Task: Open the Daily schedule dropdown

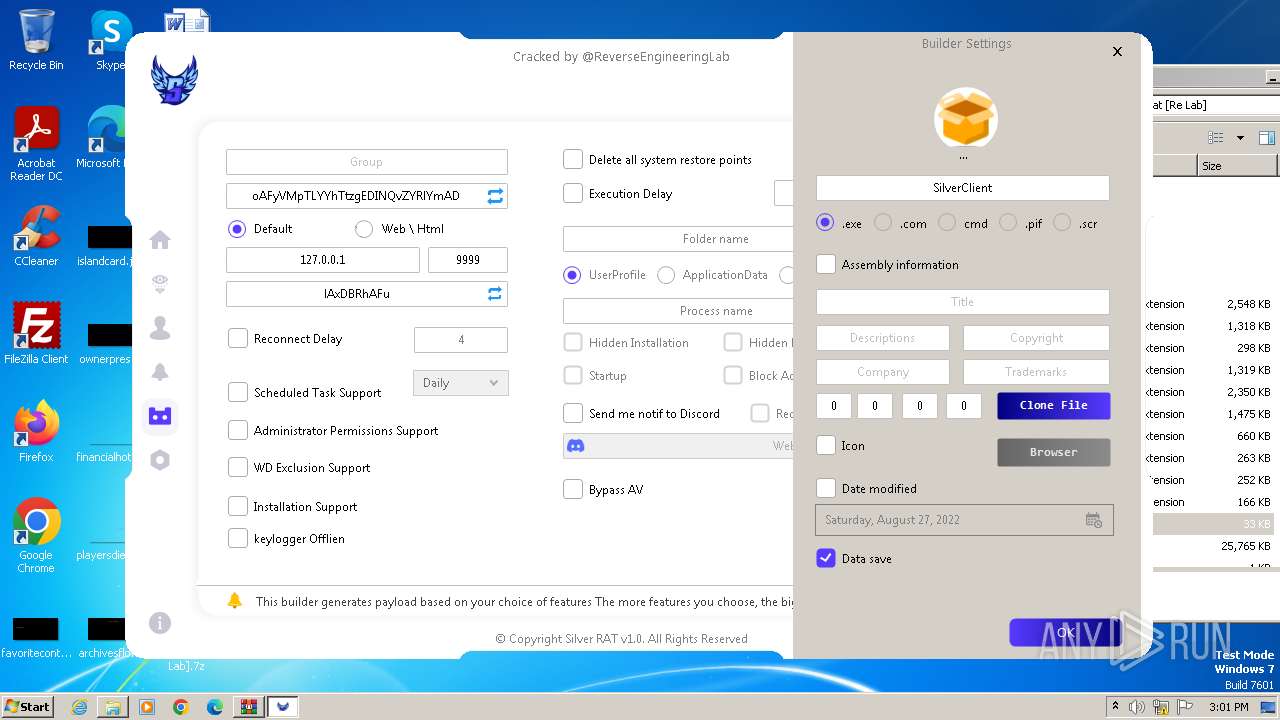Action: point(461,383)
